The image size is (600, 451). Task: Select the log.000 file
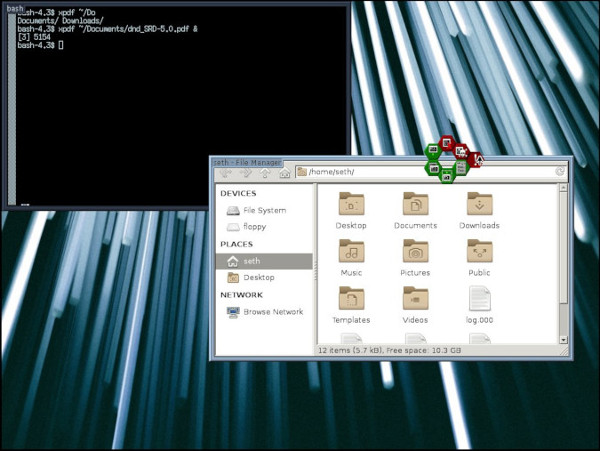[x=479, y=299]
